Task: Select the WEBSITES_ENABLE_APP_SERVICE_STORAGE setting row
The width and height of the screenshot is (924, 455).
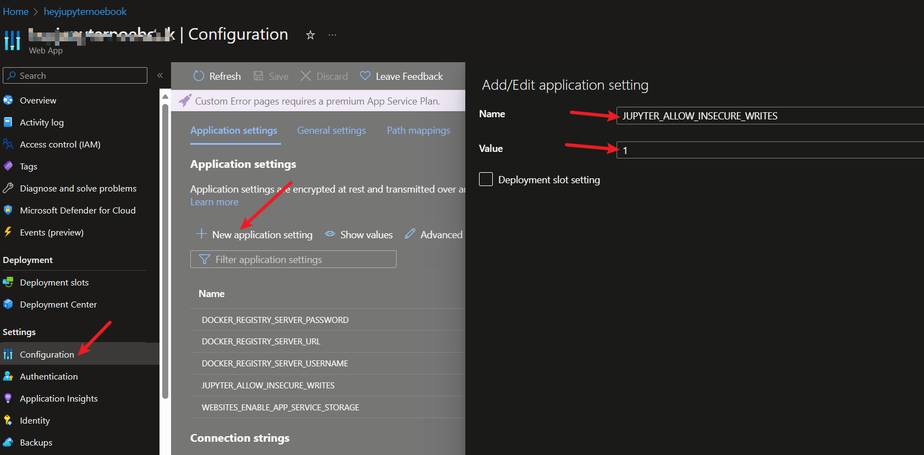Action: 328,407
